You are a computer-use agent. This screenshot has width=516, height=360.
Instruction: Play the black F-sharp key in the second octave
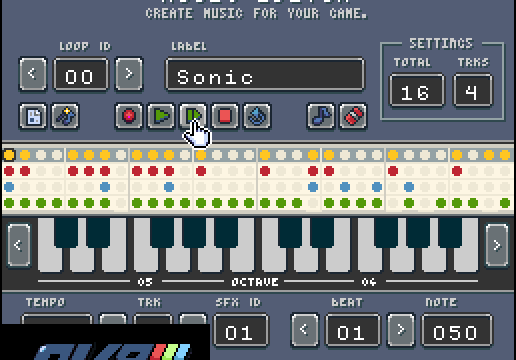click(x=386, y=233)
